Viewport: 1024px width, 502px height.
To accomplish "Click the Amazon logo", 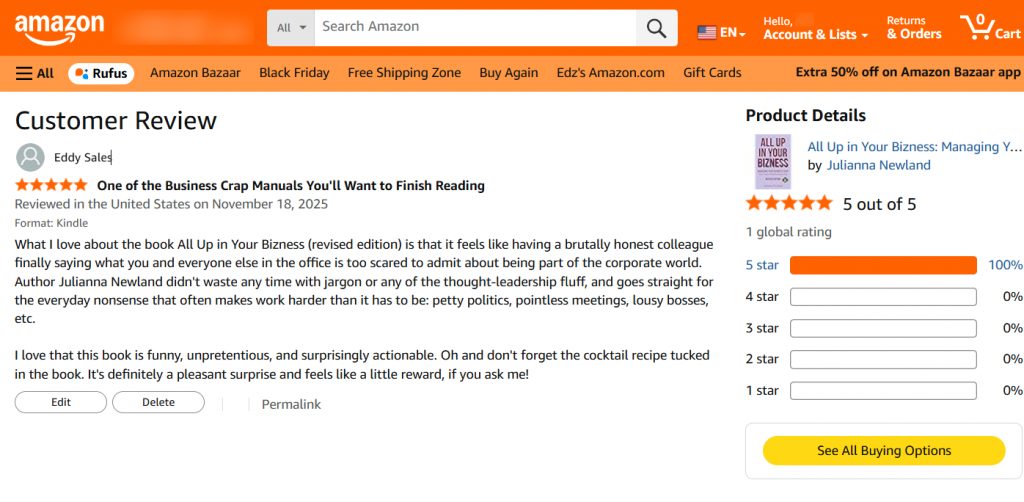I will point(59,27).
